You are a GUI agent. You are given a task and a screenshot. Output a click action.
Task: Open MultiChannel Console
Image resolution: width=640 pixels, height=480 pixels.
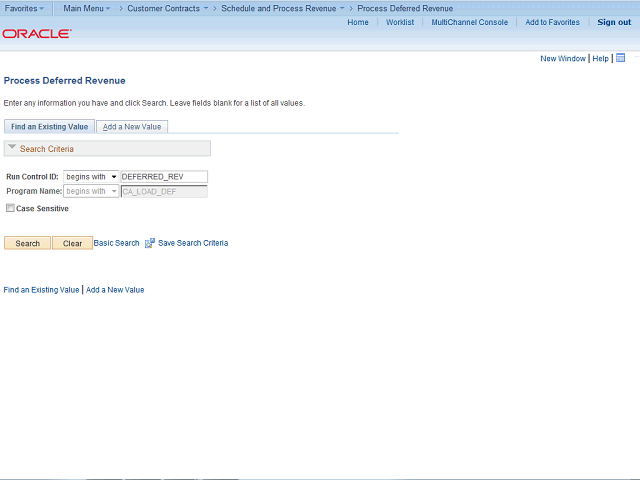pos(470,22)
